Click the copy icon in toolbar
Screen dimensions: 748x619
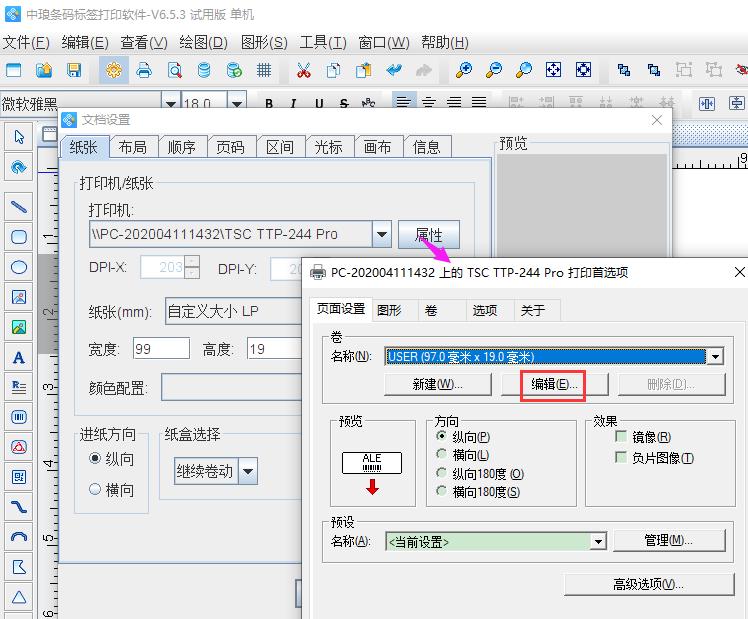pyautogui.click(x=333, y=70)
